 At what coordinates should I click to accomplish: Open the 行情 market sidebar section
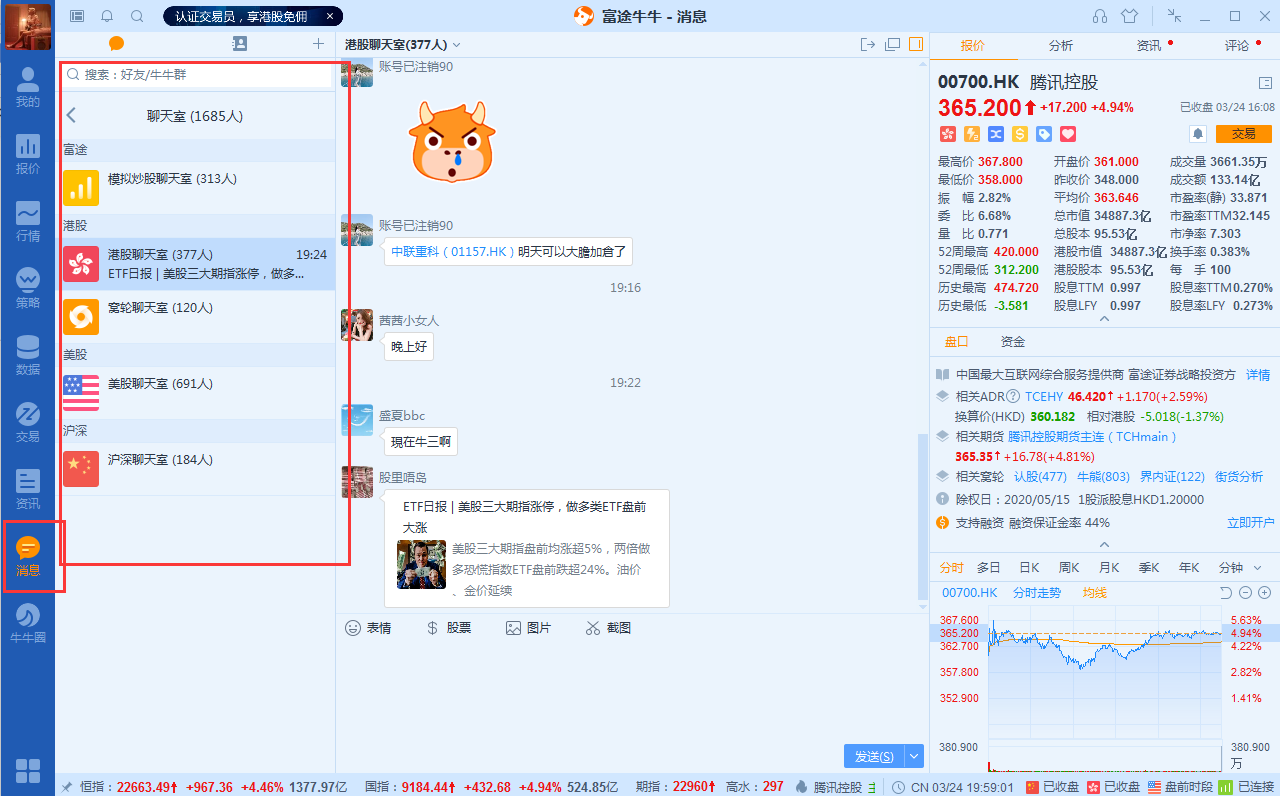(28, 222)
